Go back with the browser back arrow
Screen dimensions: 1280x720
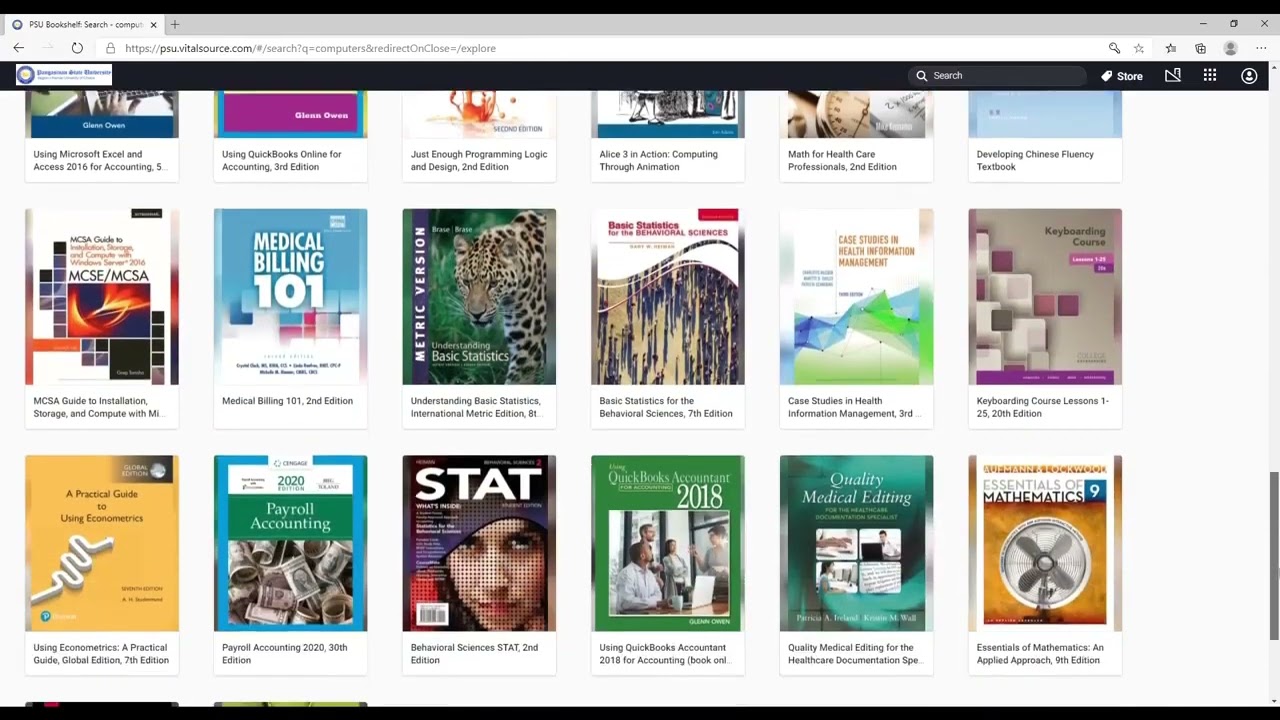[x=18, y=48]
